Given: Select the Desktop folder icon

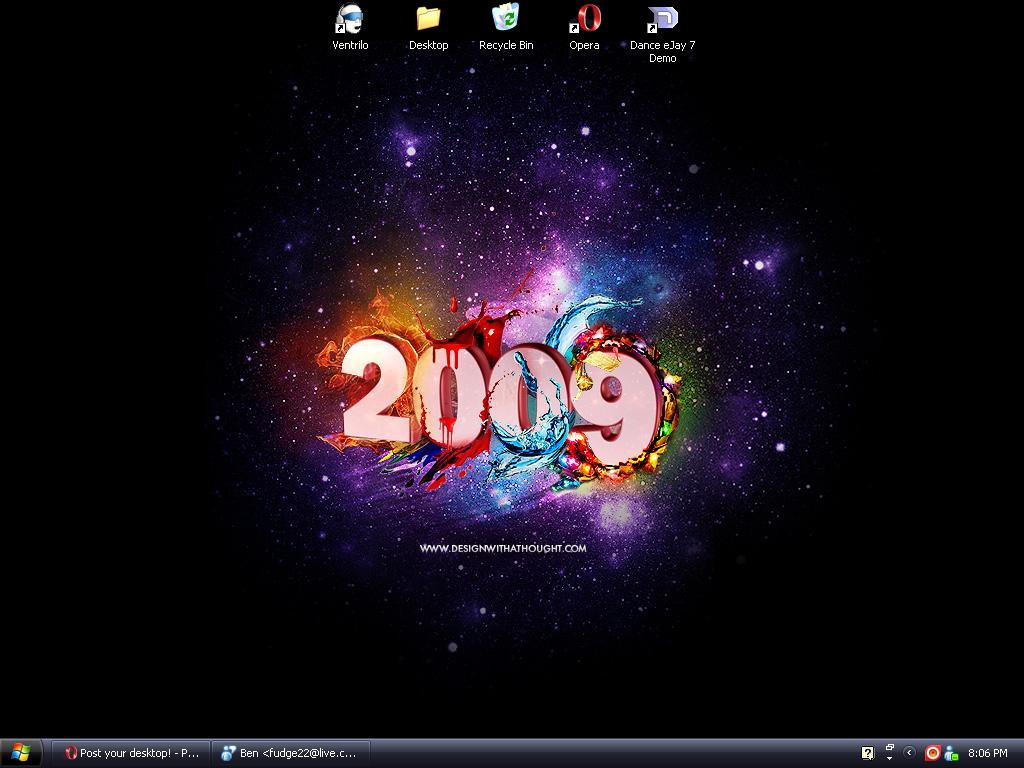Looking at the screenshot, I should (x=428, y=27).
